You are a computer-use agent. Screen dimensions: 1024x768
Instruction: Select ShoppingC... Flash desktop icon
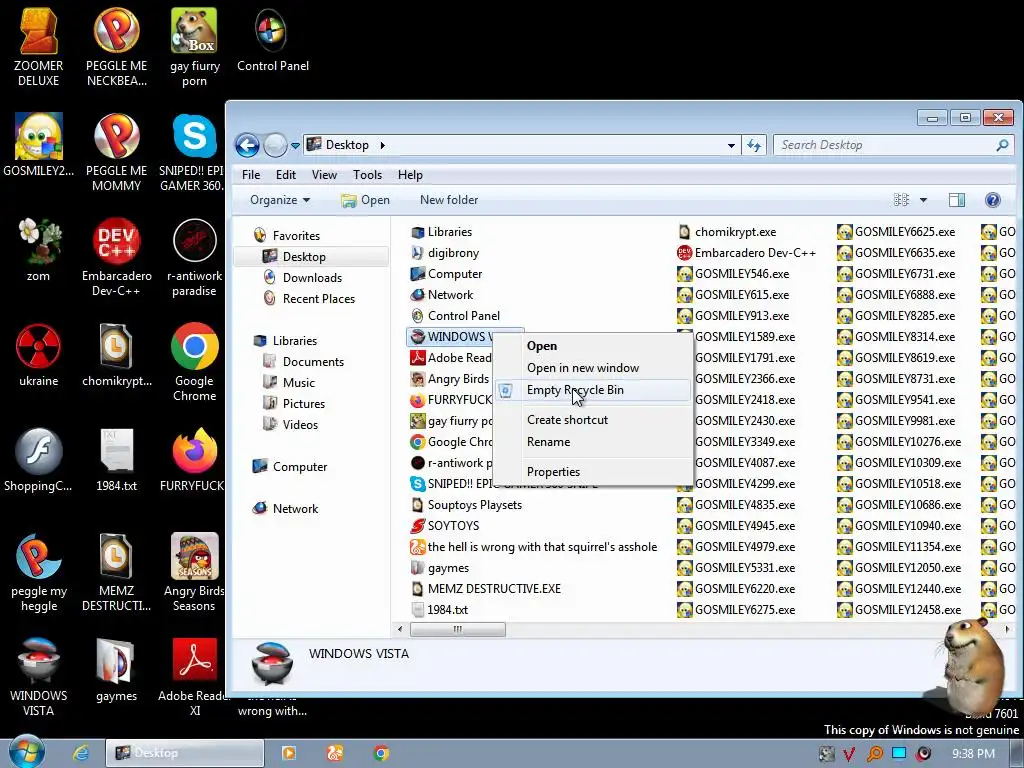point(39,459)
